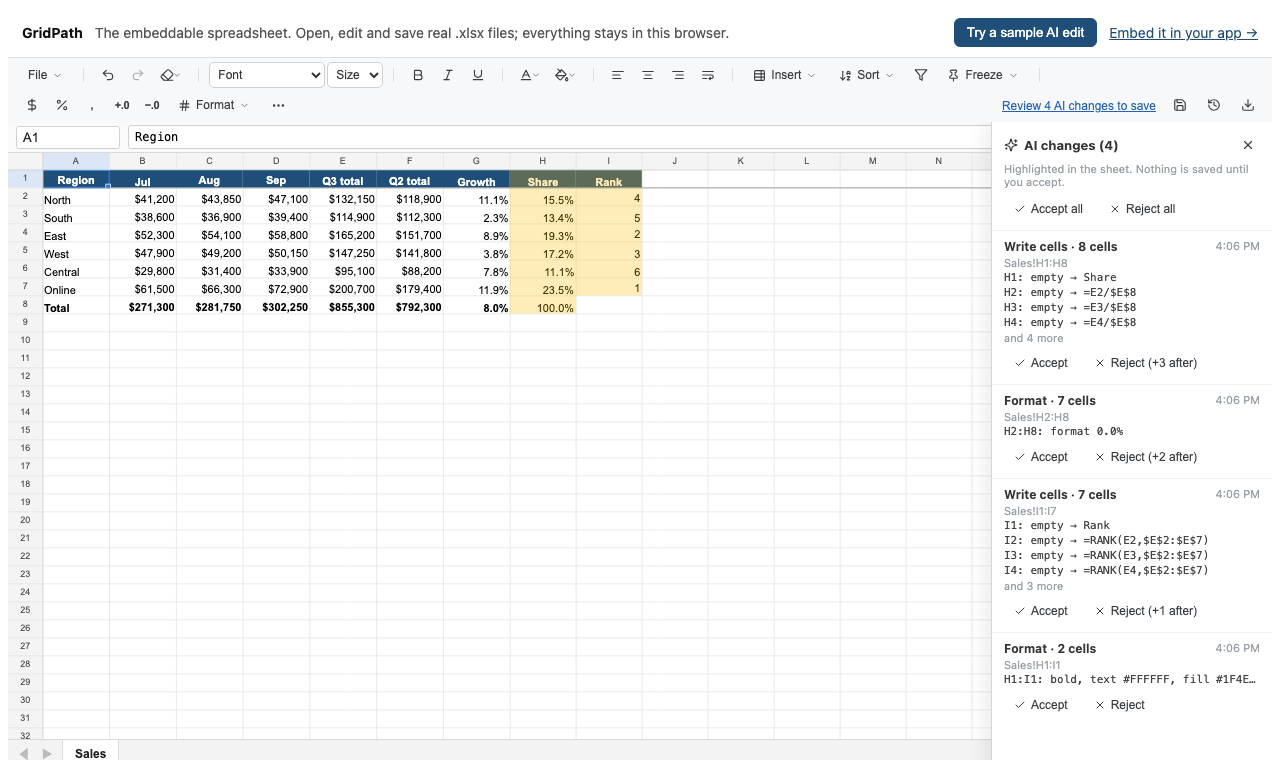Viewport: 1280px width, 760px height.
Task: Open the clear formatting eraser menu
Action: click(170, 75)
